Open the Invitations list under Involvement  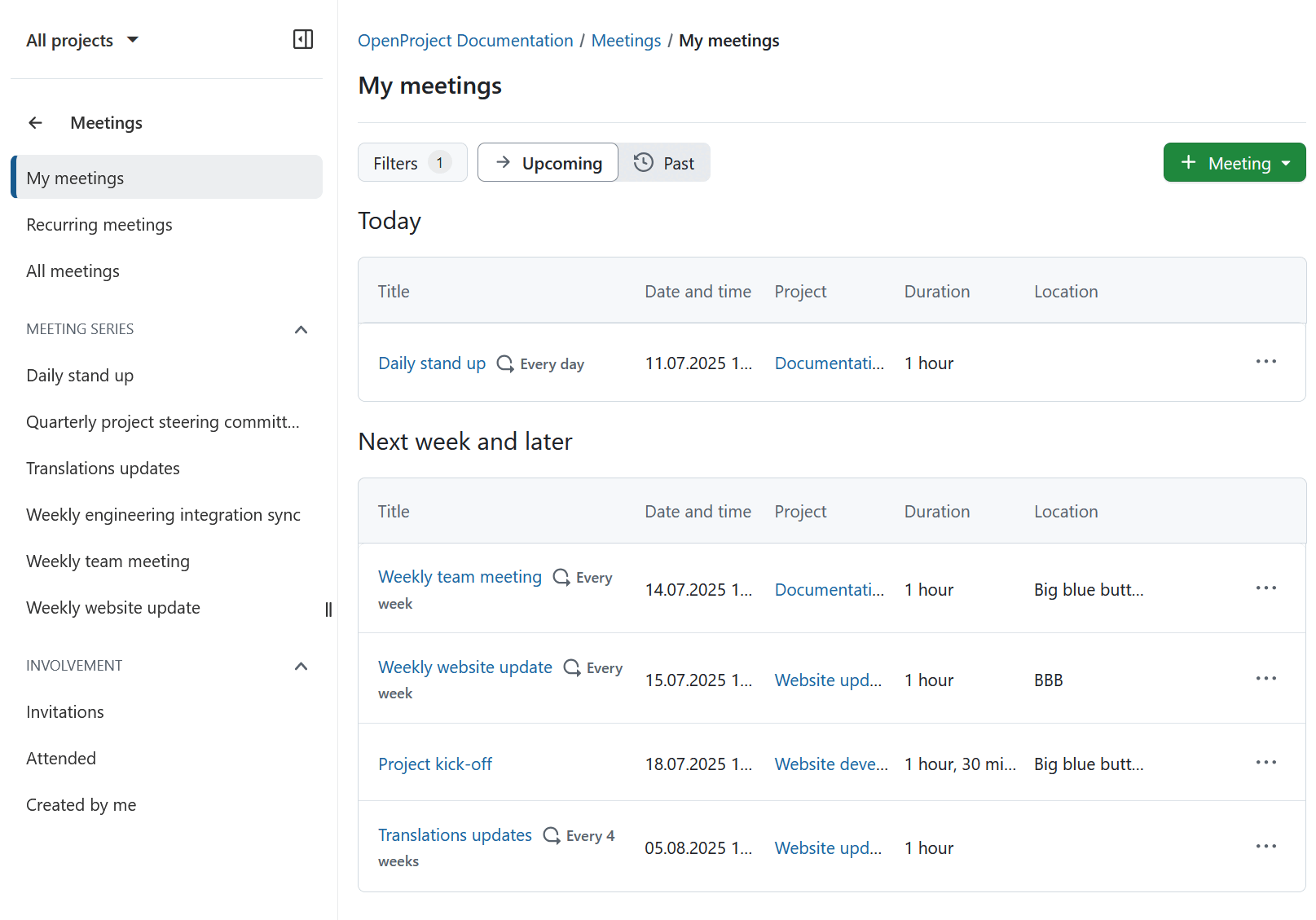click(x=64, y=711)
